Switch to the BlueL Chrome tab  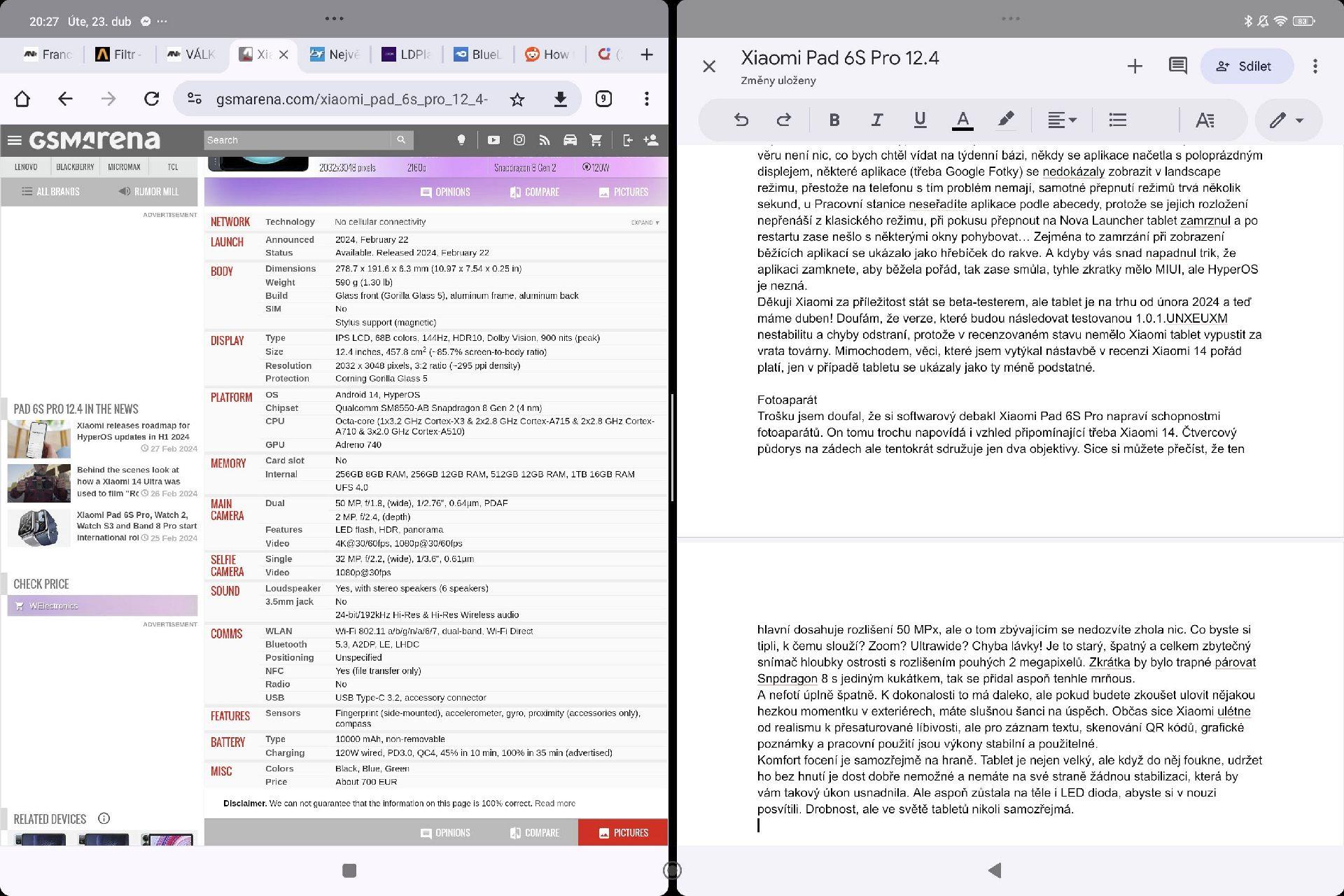point(477,55)
